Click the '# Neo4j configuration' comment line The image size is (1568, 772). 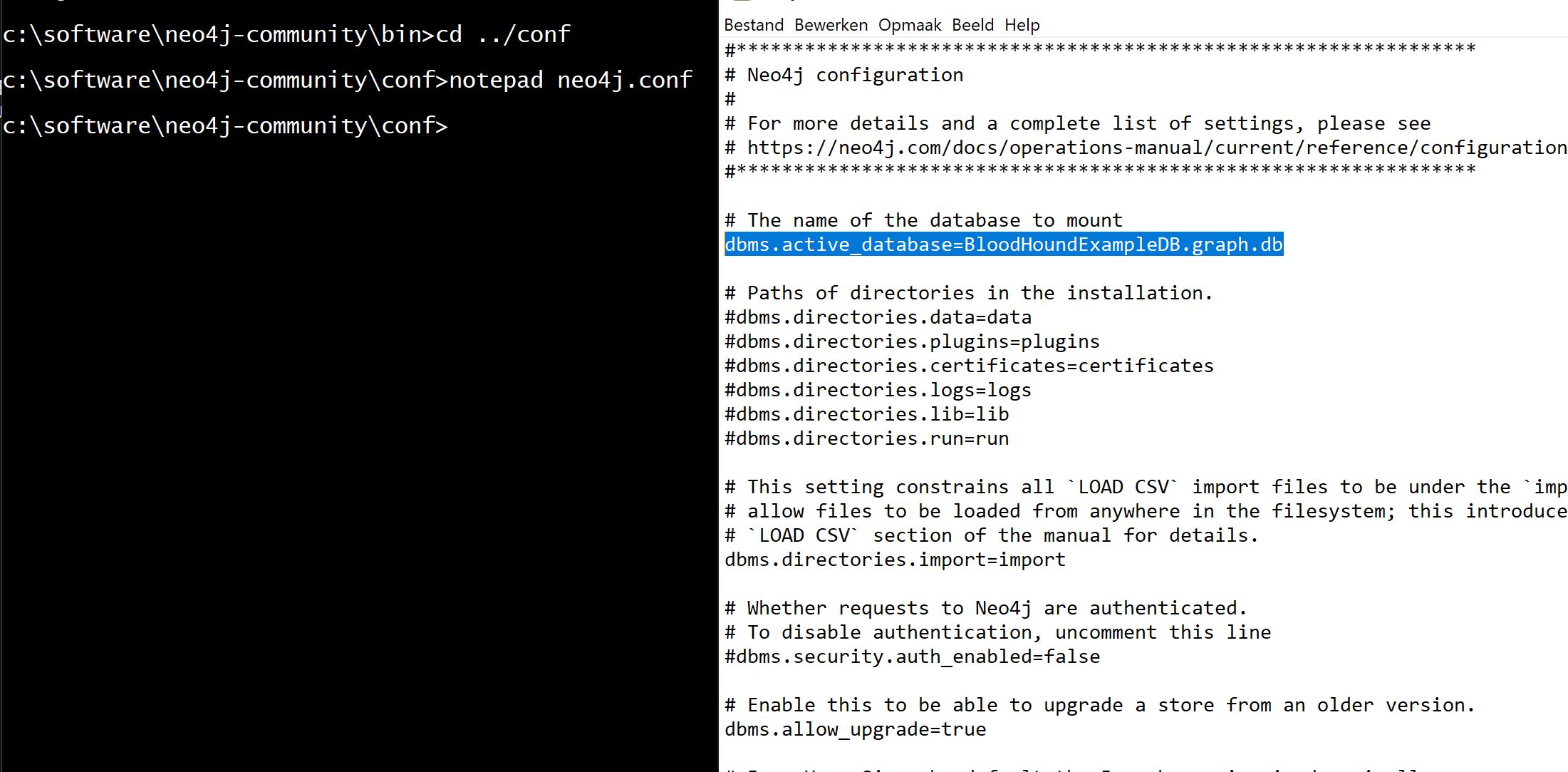[x=843, y=75]
